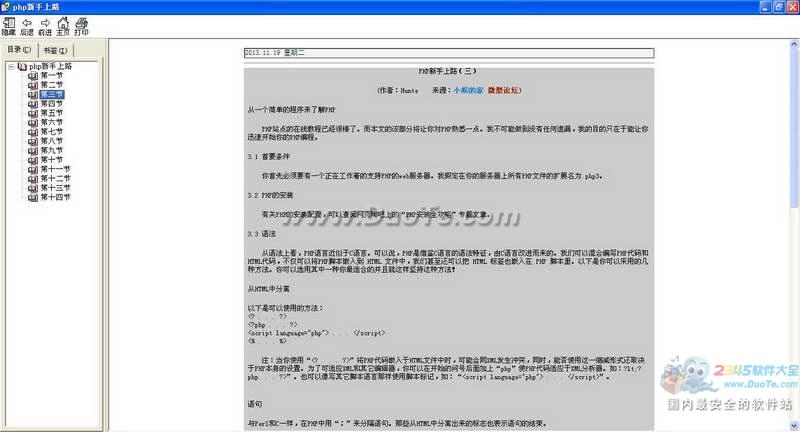Open chapter 第十四节 in the tree

pos(55,197)
